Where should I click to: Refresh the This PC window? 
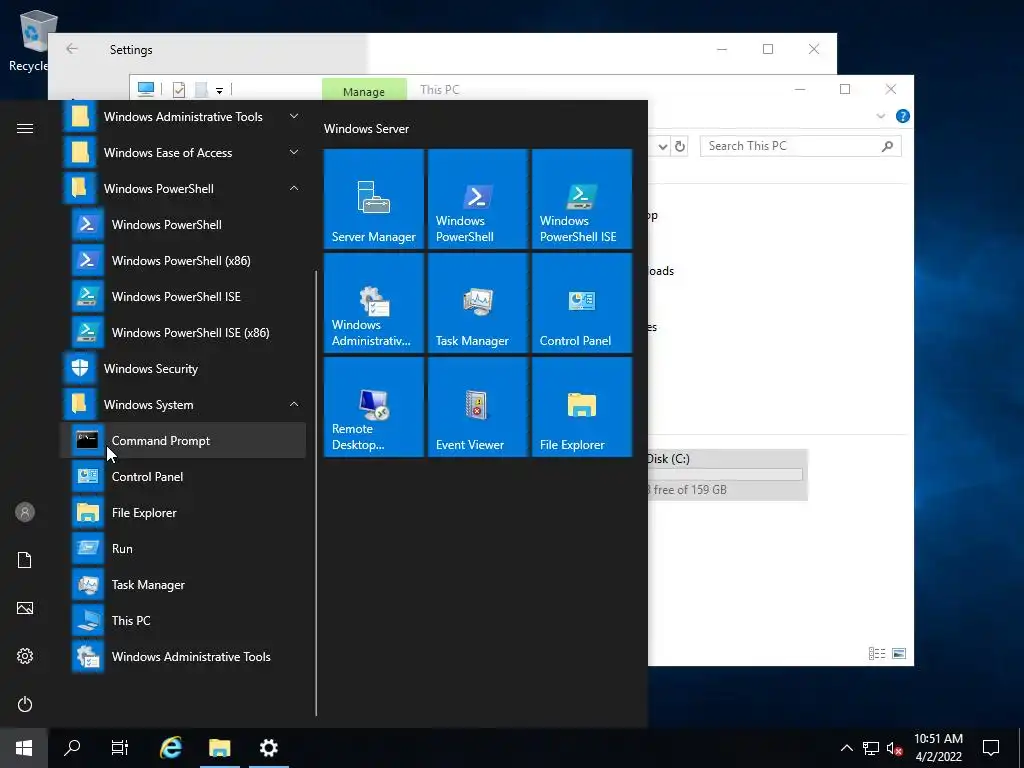680,146
